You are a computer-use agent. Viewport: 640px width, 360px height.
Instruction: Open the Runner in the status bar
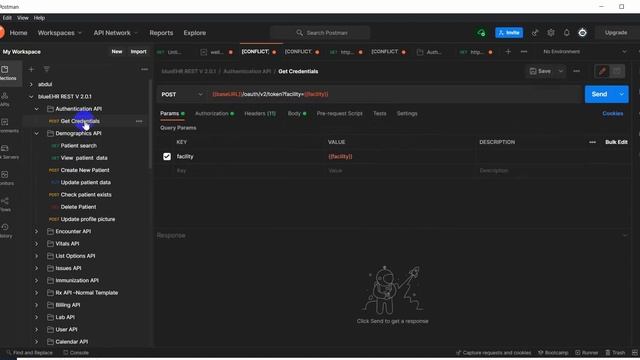[x=587, y=353]
